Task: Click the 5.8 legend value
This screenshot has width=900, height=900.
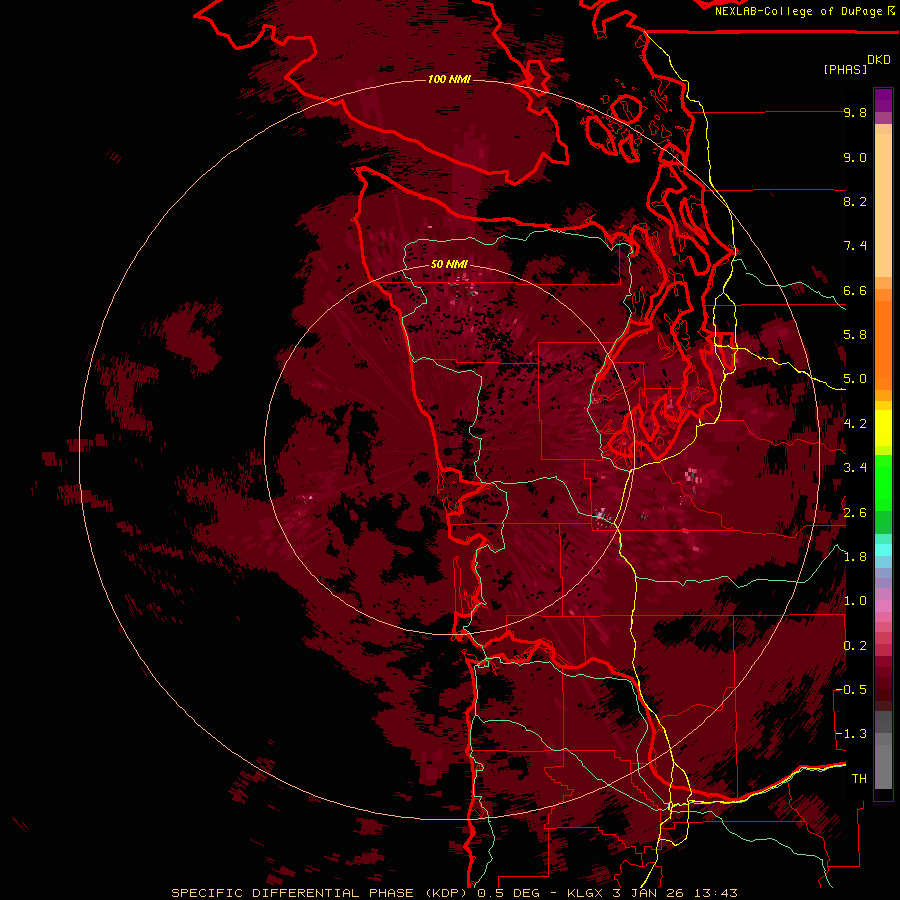Action: pyautogui.click(x=855, y=335)
